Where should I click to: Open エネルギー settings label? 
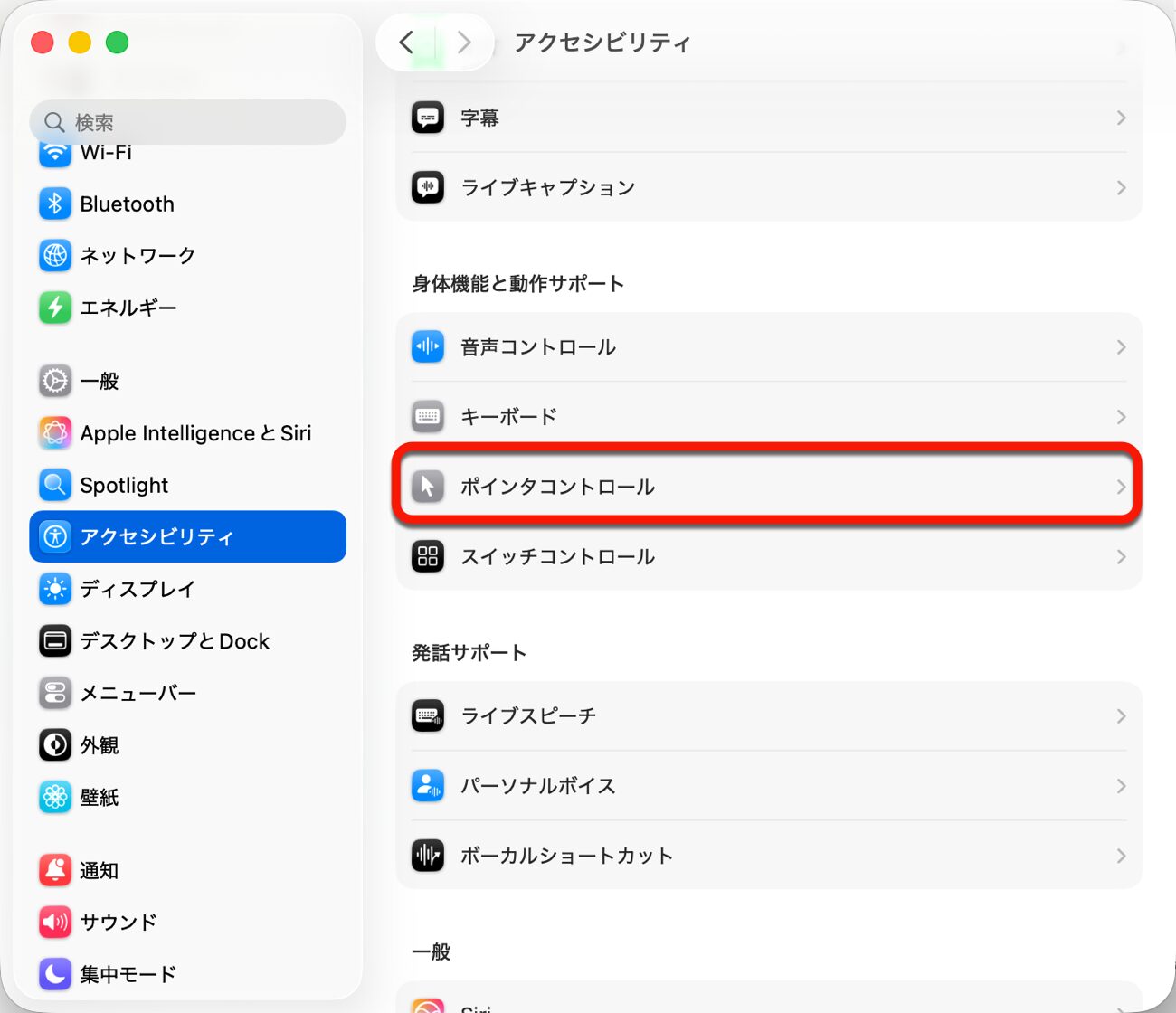pos(128,308)
